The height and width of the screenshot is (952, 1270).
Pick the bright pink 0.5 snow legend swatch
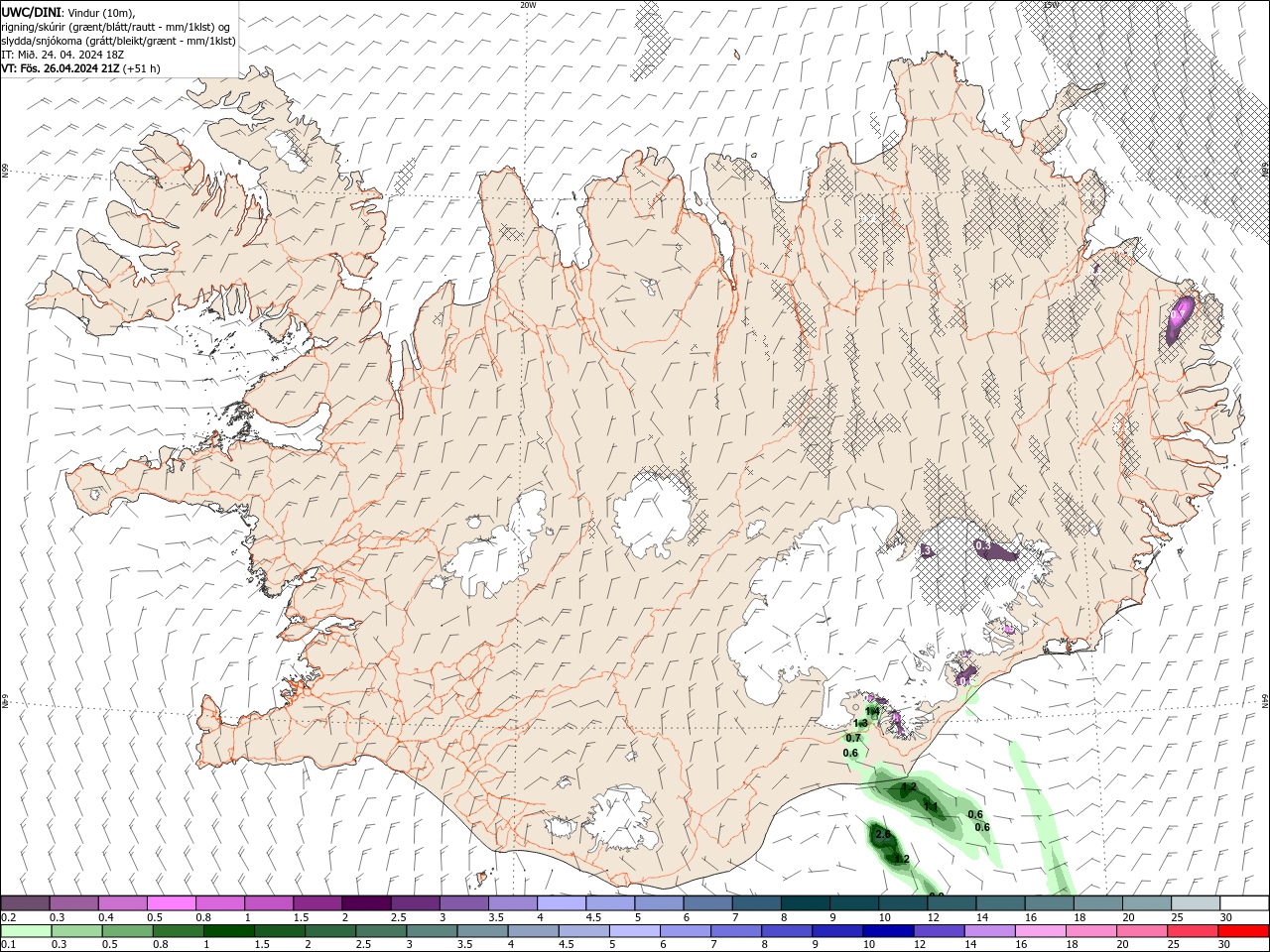coord(171,903)
